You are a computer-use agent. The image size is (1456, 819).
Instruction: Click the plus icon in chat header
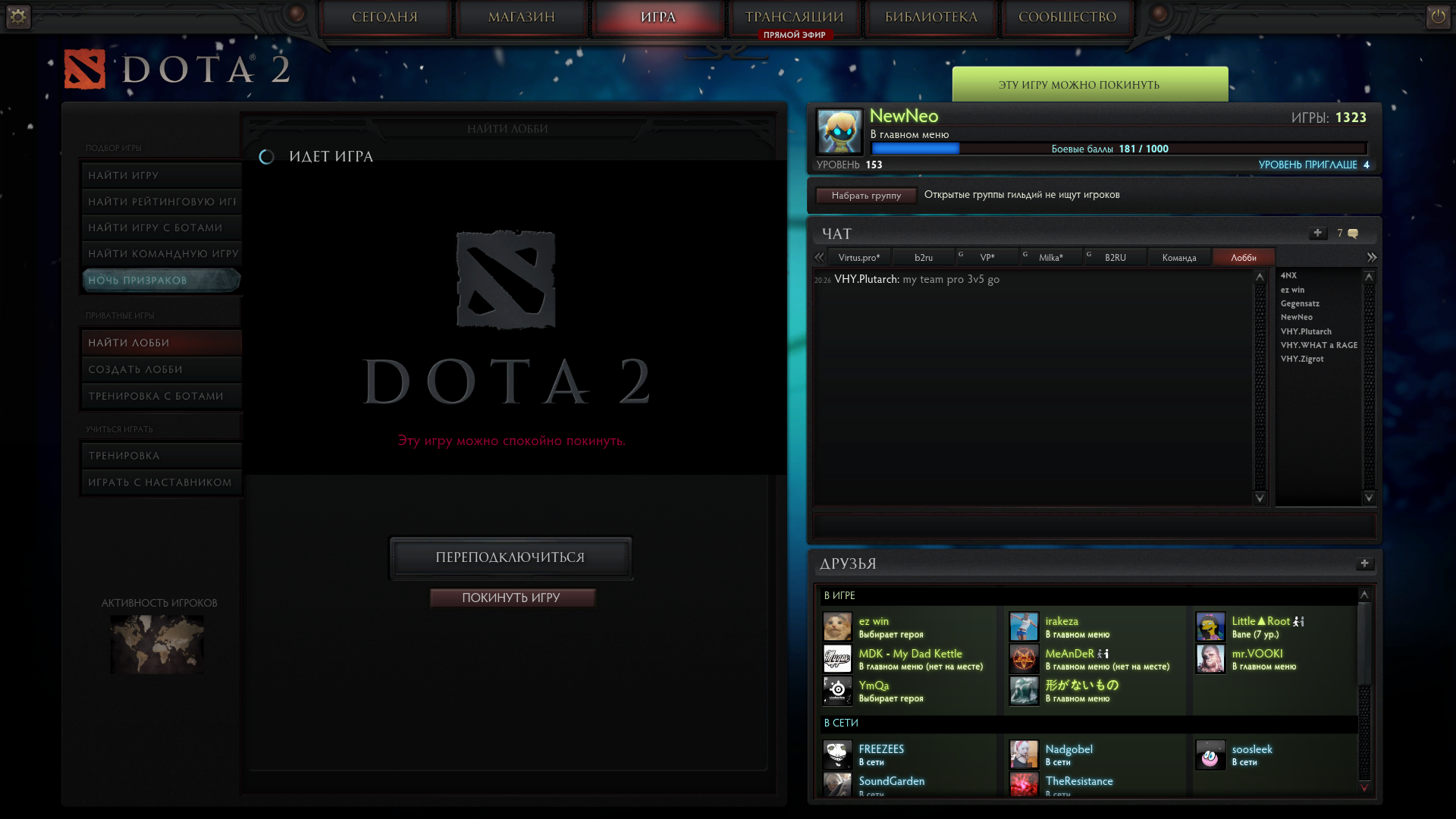pos(1317,234)
